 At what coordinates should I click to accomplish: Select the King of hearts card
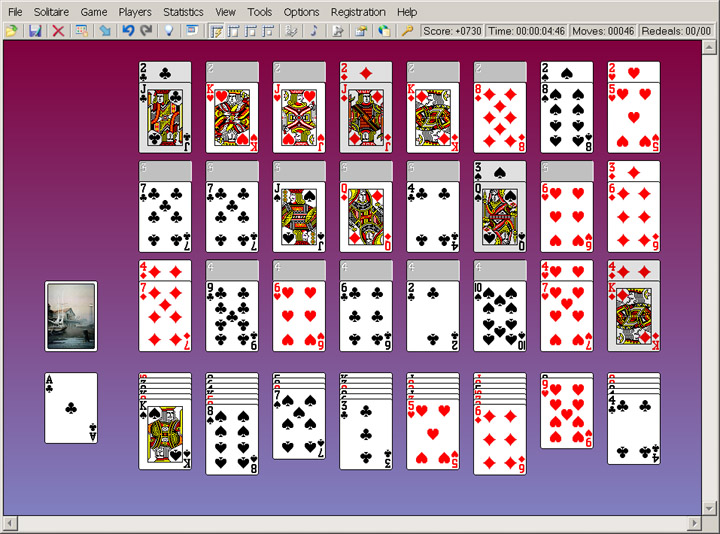pyautogui.click(x=232, y=118)
